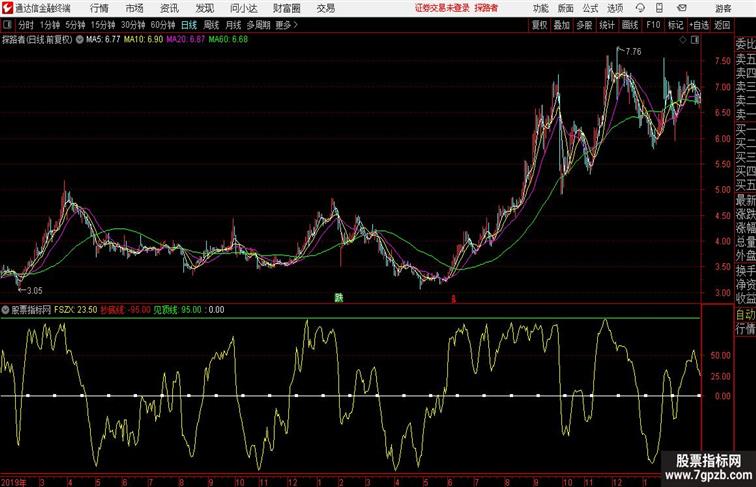Screen dimensions: 756x487
Task: Click the 标记 mark button
Action: pos(675,25)
